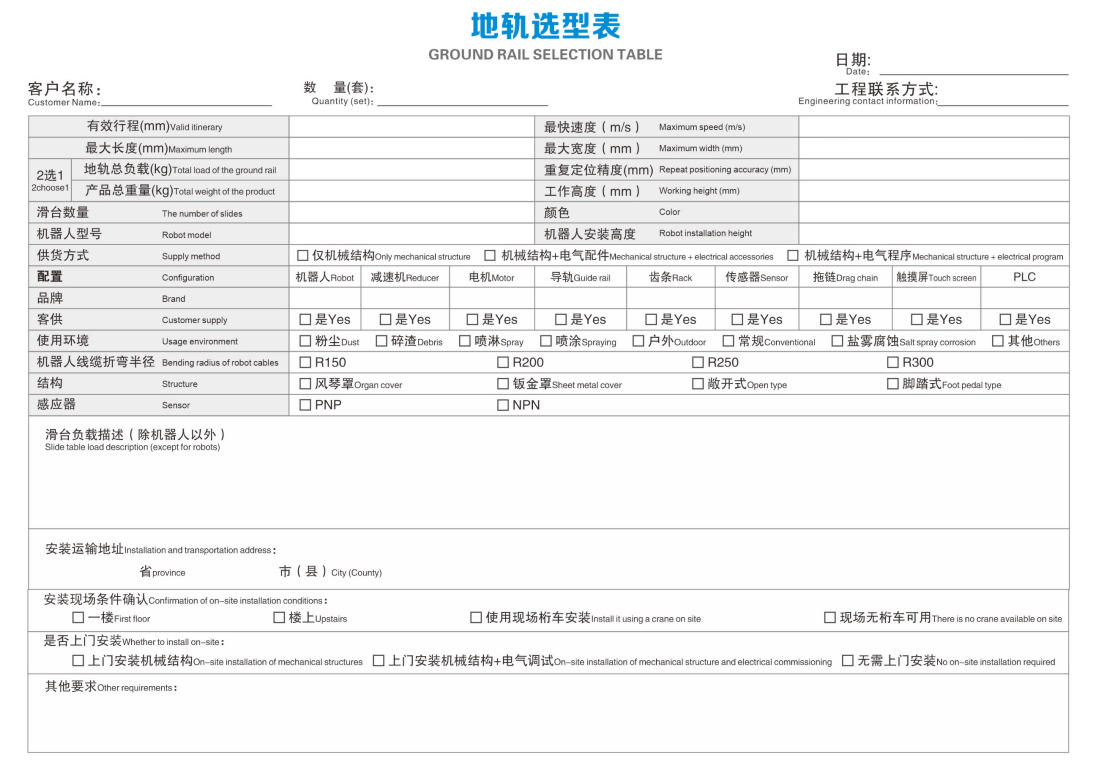Screen dimensions: 1094x765
Task: Tick the Salt spray corrosion checkbox
Action: 838,341
